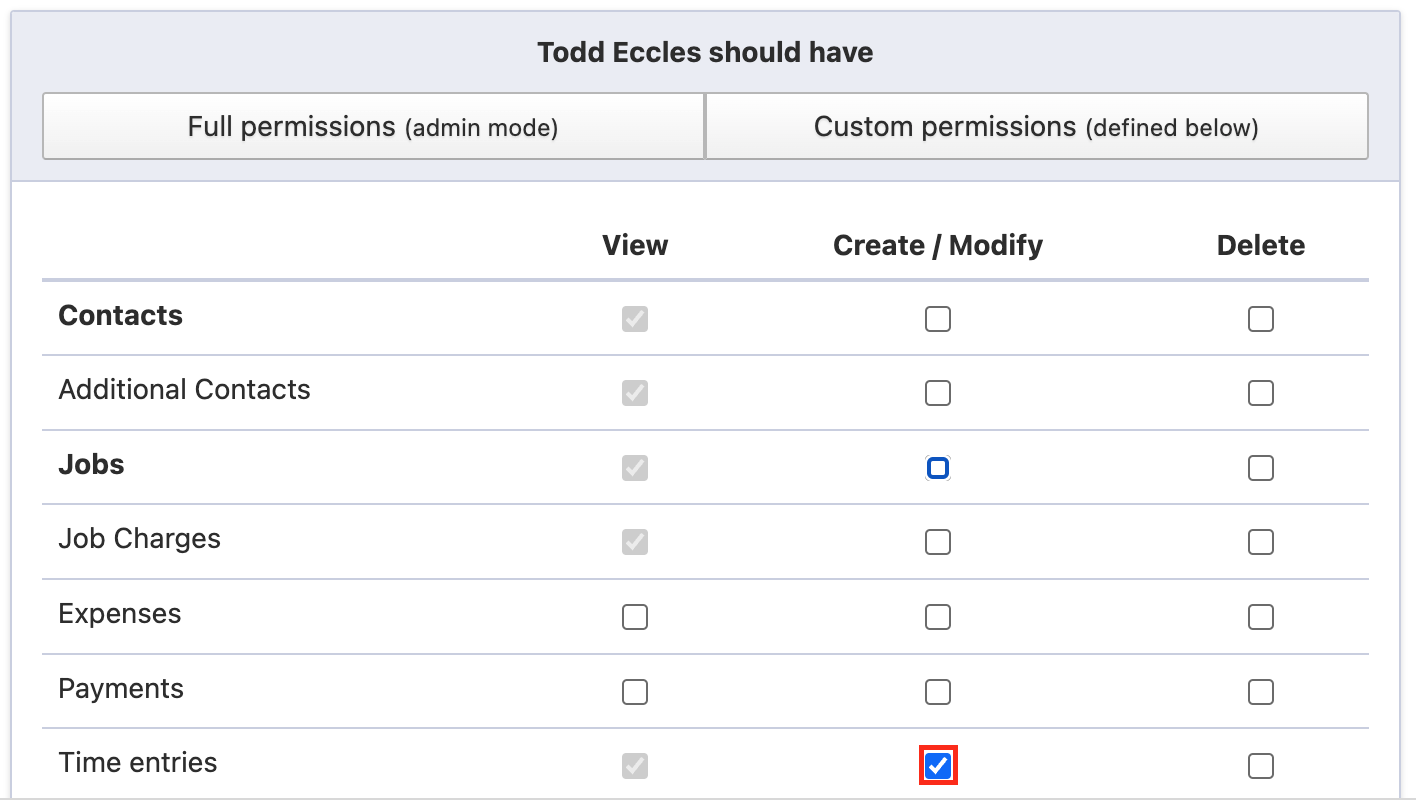Image resolution: width=1416 pixels, height=802 pixels.
Task: Uncheck Create / Modify for Time entries
Action: [x=938, y=766]
